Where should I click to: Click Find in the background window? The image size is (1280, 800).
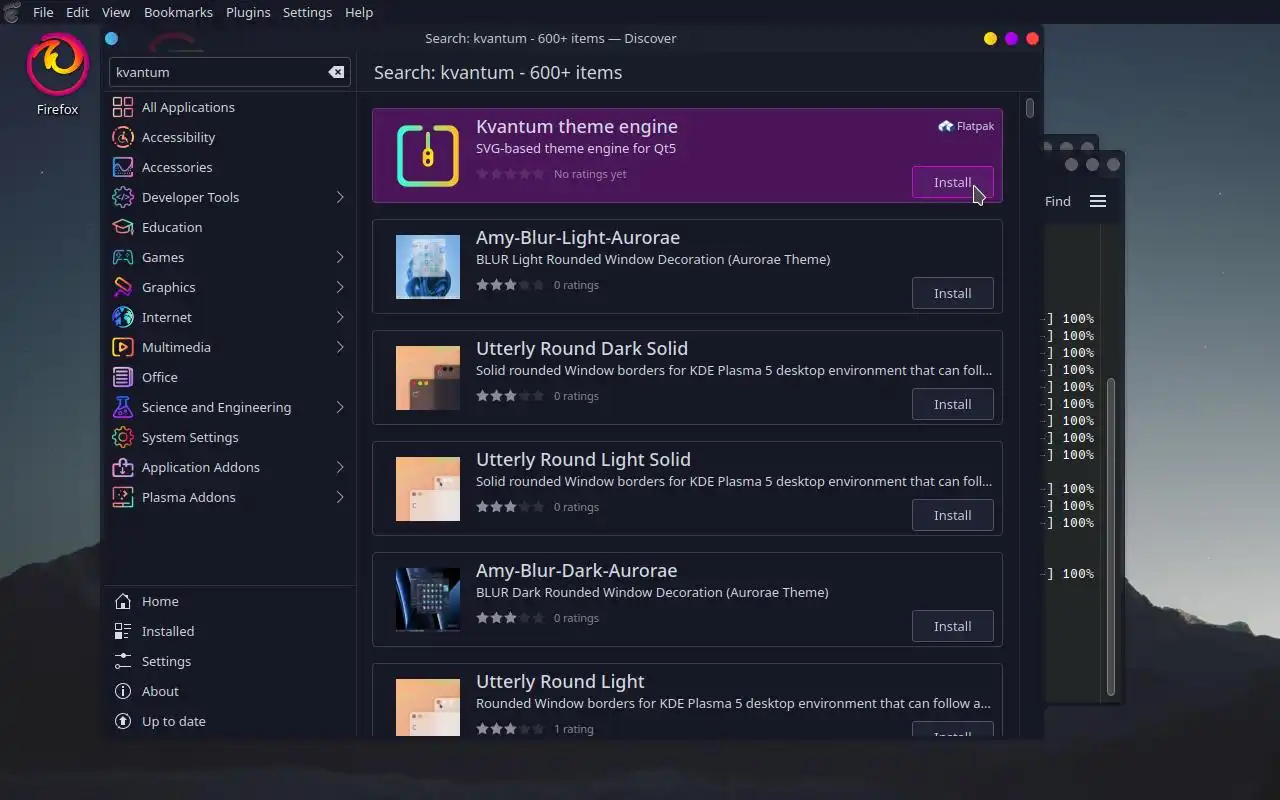click(1057, 201)
